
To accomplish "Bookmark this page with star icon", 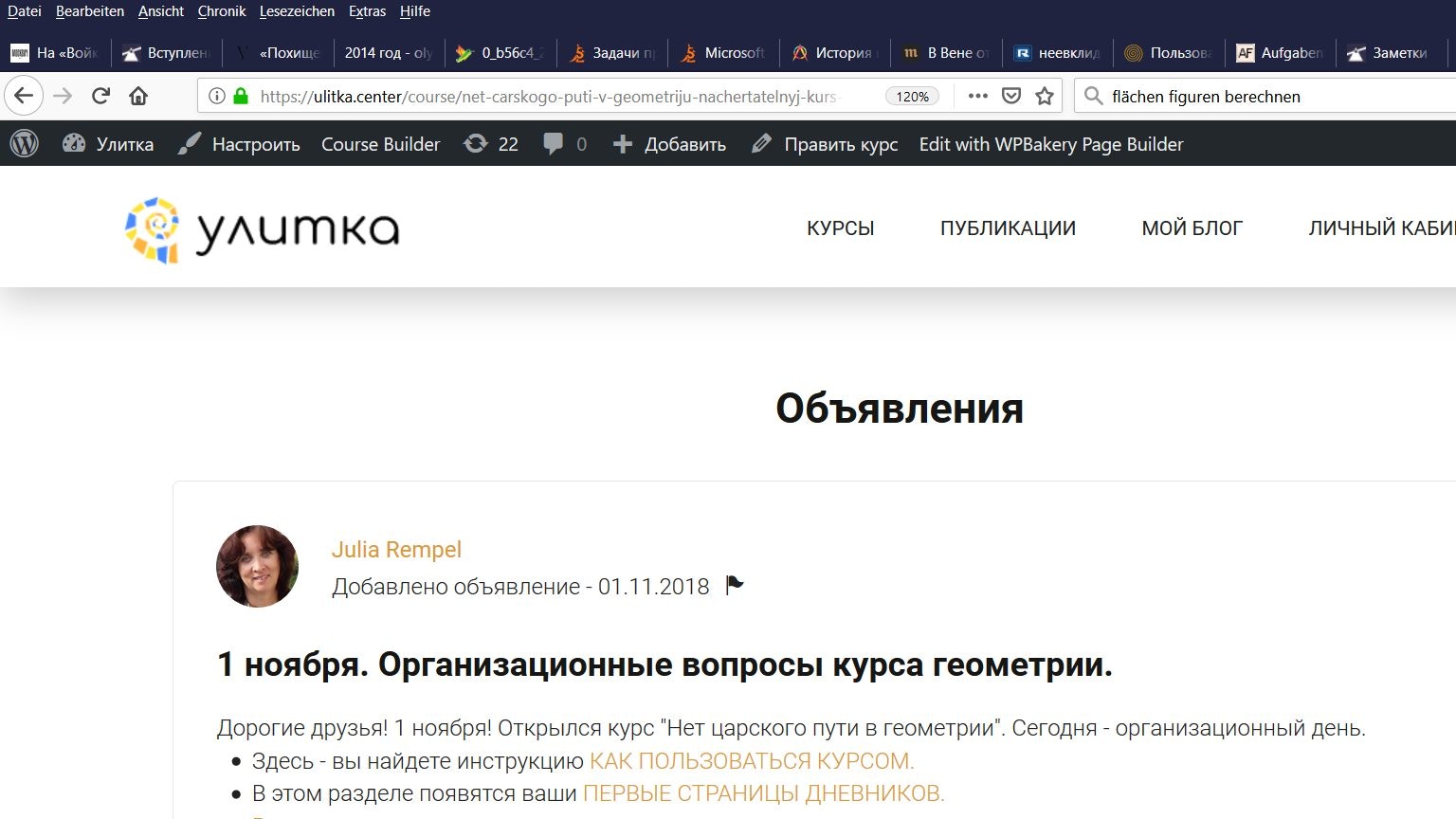I will click(1045, 96).
